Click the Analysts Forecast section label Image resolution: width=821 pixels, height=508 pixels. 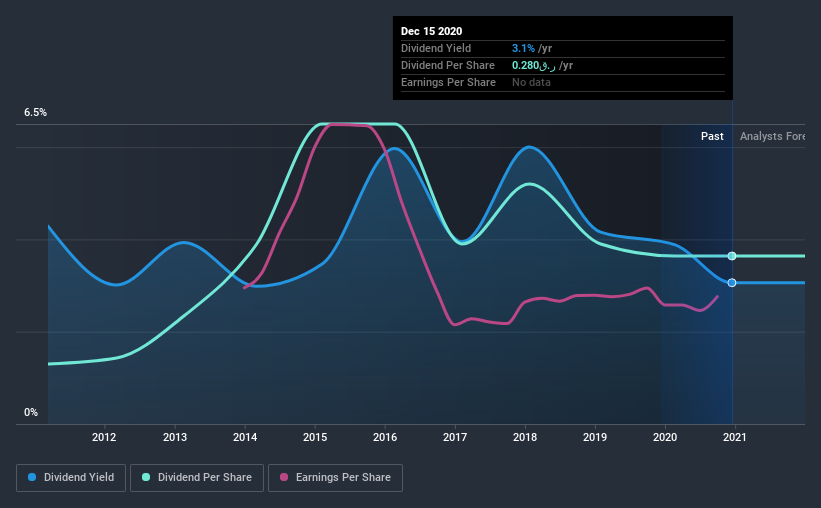pyautogui.click(x=772, y=136)
